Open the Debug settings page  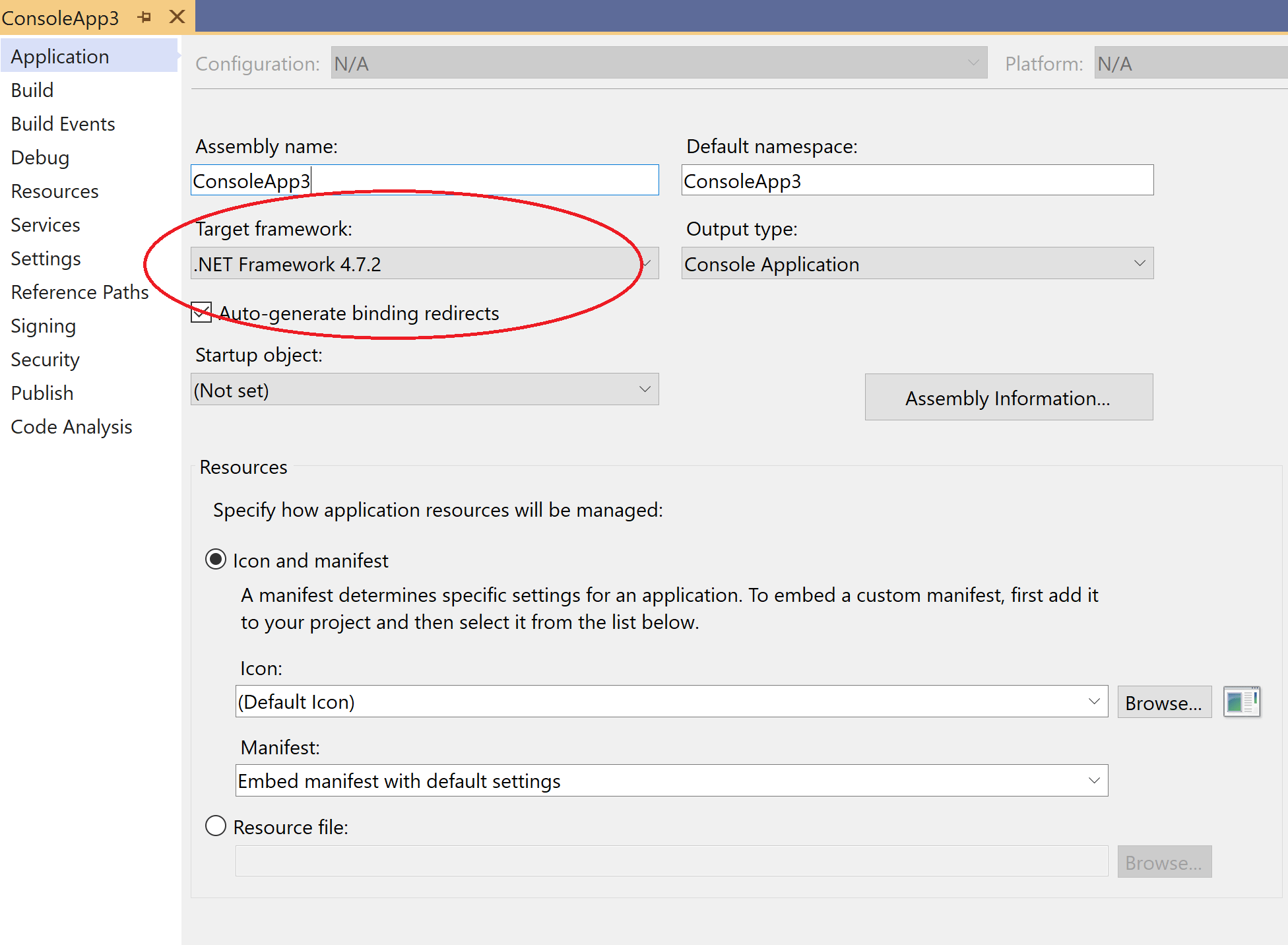click(40, 158)
